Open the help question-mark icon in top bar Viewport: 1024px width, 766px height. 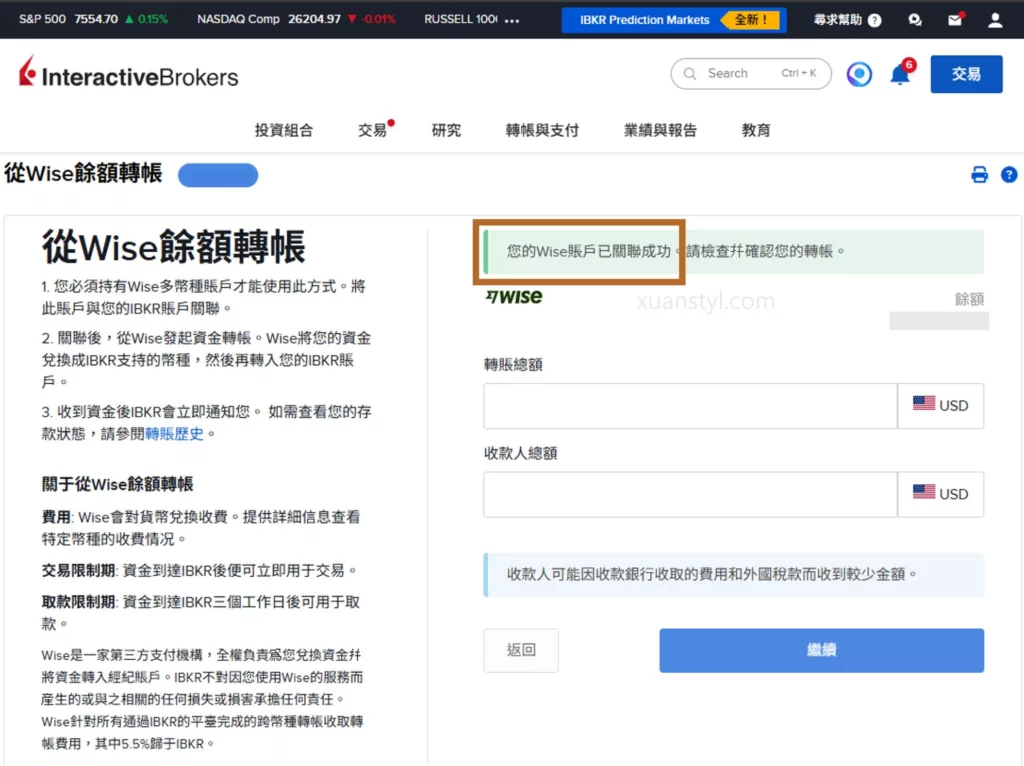(874, 20)
